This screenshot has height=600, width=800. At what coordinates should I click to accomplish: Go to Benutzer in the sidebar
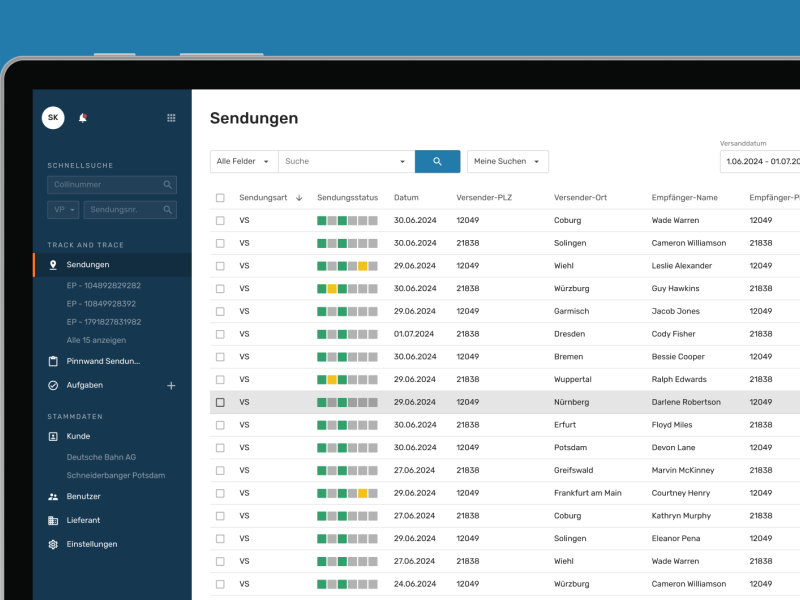pos(83,496)
